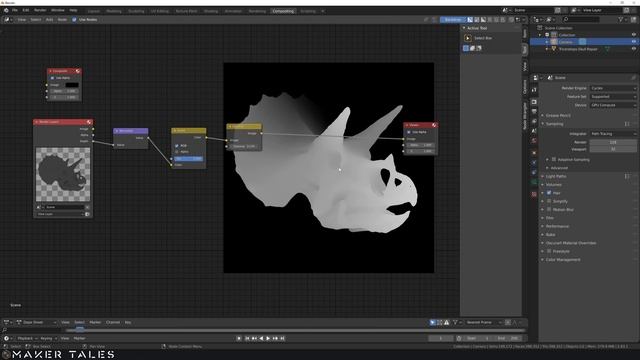The width and height of the screenshot is (640, 360).
Task: Toggle the Alpha checkbox on the Invert node
Action: click(177, 152)
